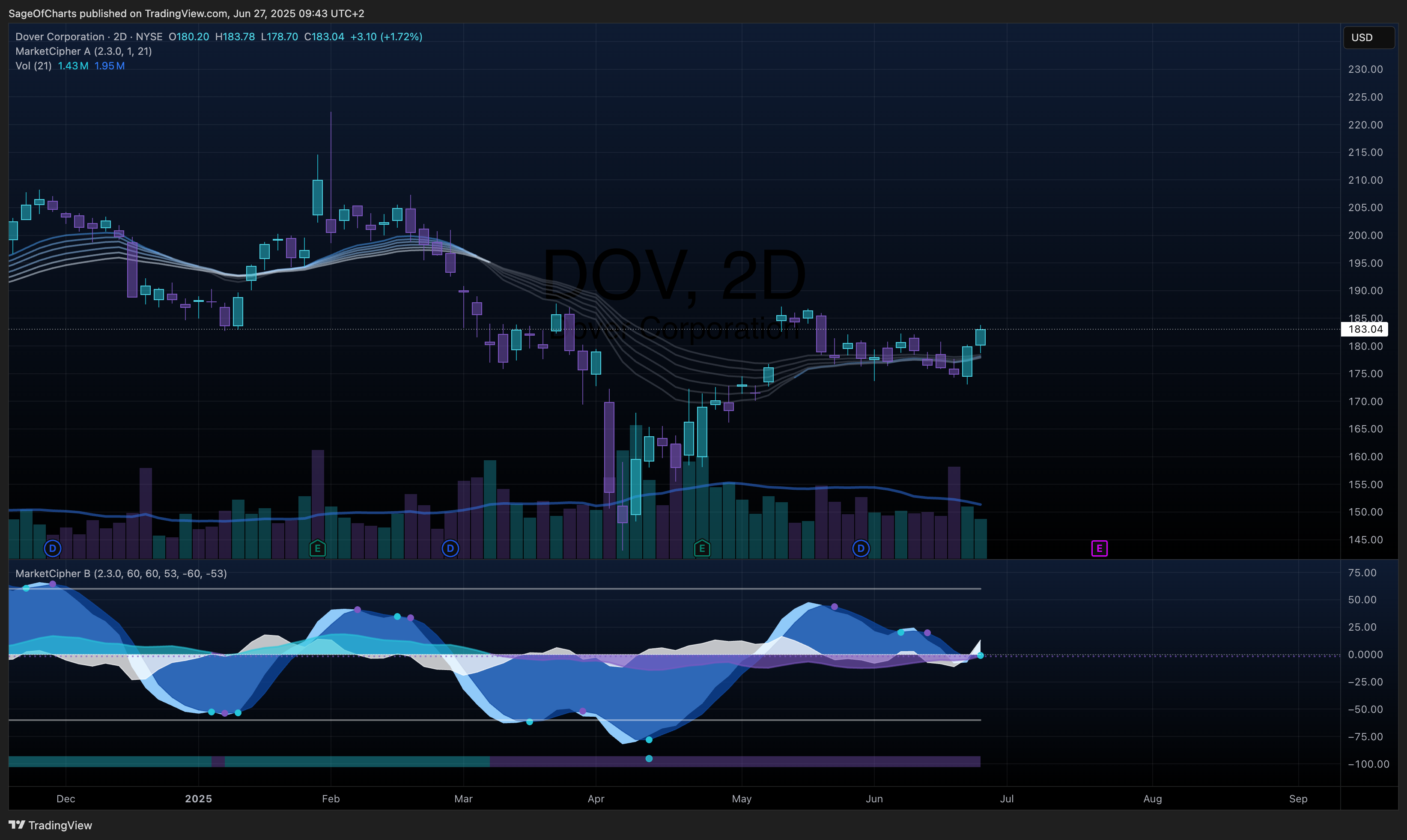1407x840 pixels.
Task: Click the 183.04 current price label
Action: pos(1365,329)
